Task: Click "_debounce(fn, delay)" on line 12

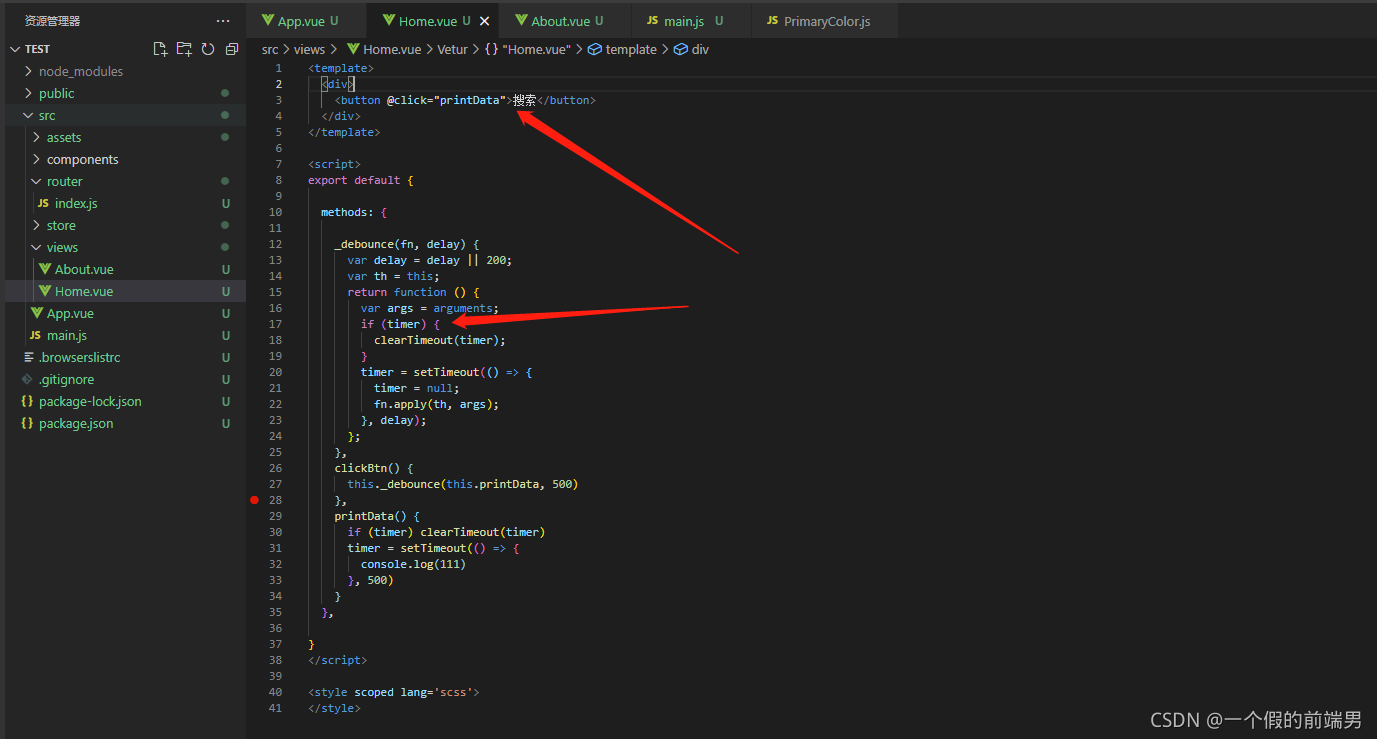Action: tap(401, 244)
